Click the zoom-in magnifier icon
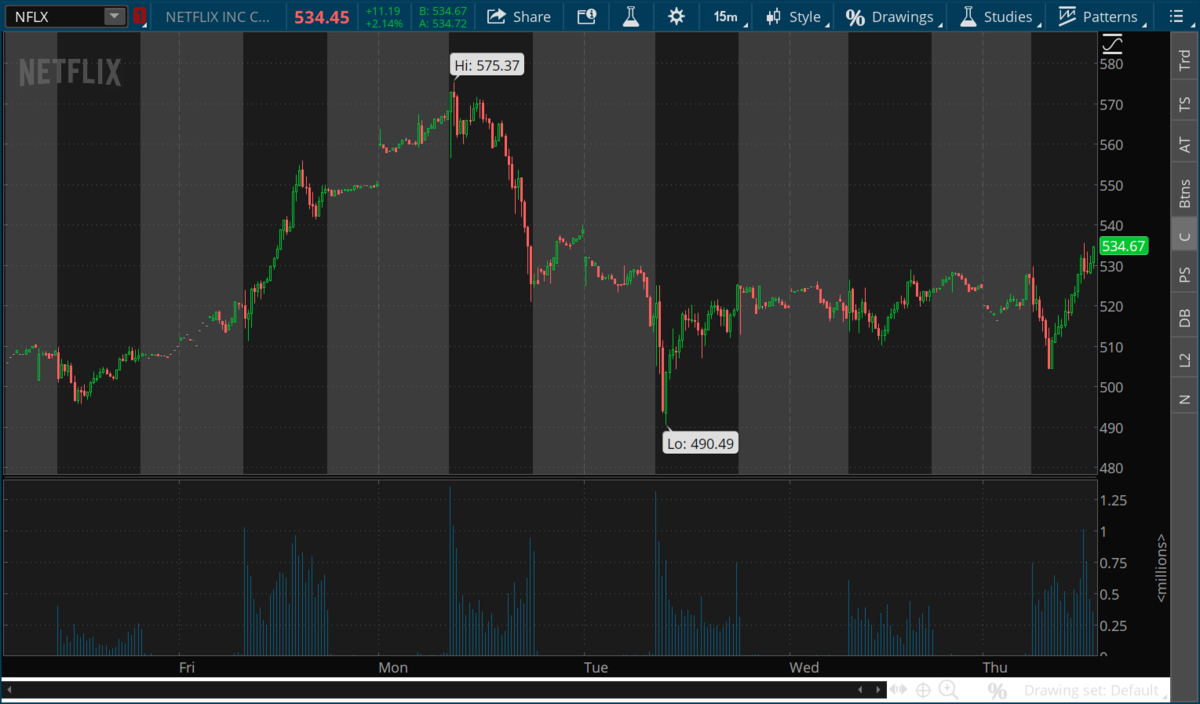Viewport: 1200px width, 704px height. coord(948,690)
